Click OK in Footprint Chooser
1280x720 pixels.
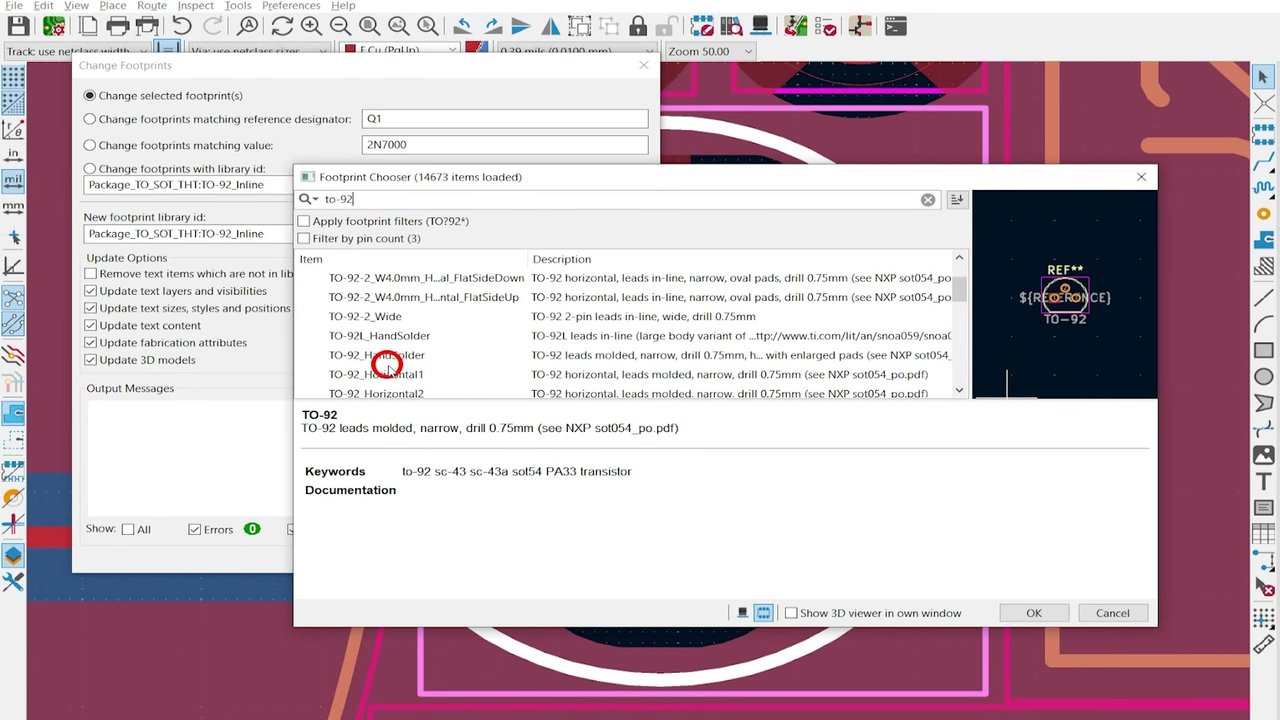pyautogui.click(x=1034, y=613)
